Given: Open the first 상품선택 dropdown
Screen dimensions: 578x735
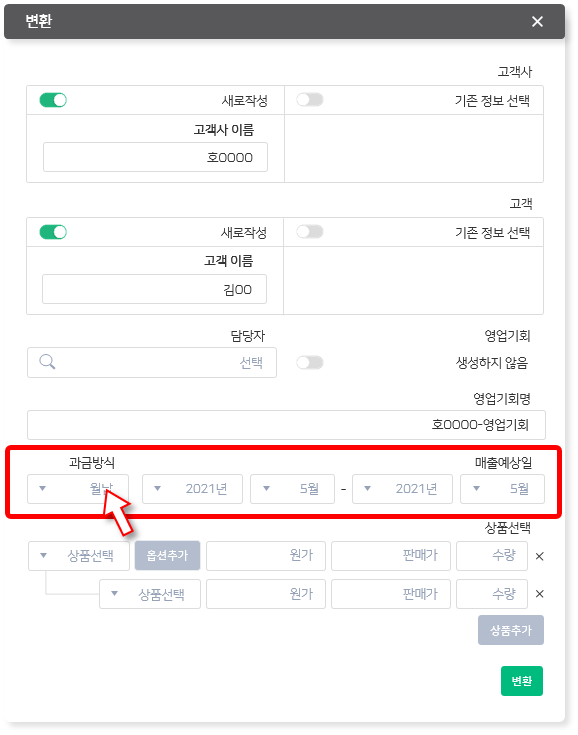Looking at the screenshot, I should [79, 556].
